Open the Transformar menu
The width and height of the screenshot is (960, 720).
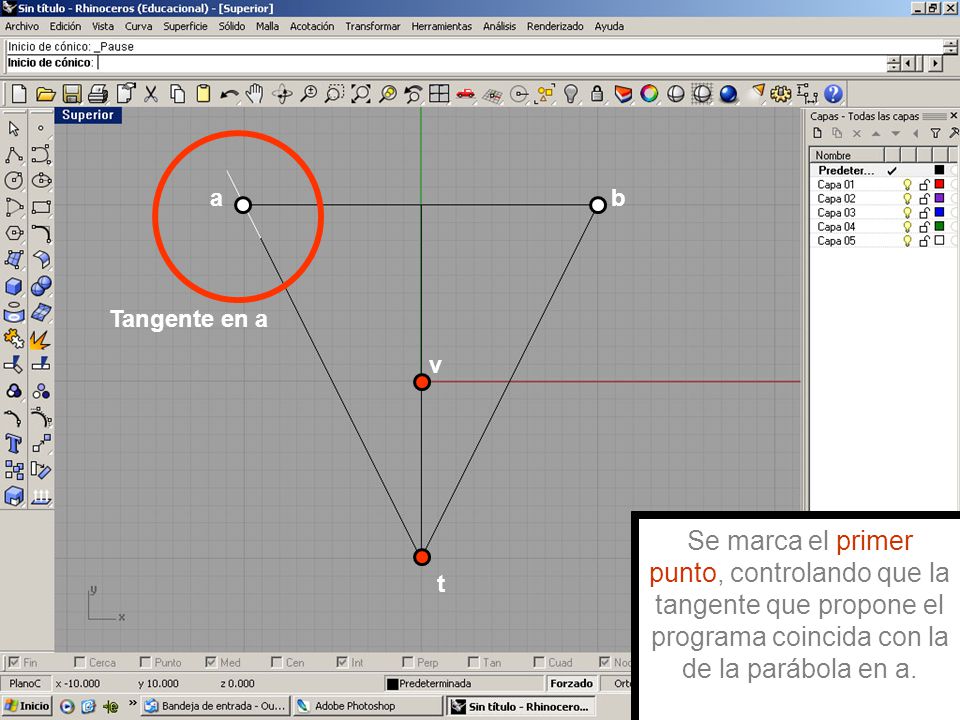372,26
